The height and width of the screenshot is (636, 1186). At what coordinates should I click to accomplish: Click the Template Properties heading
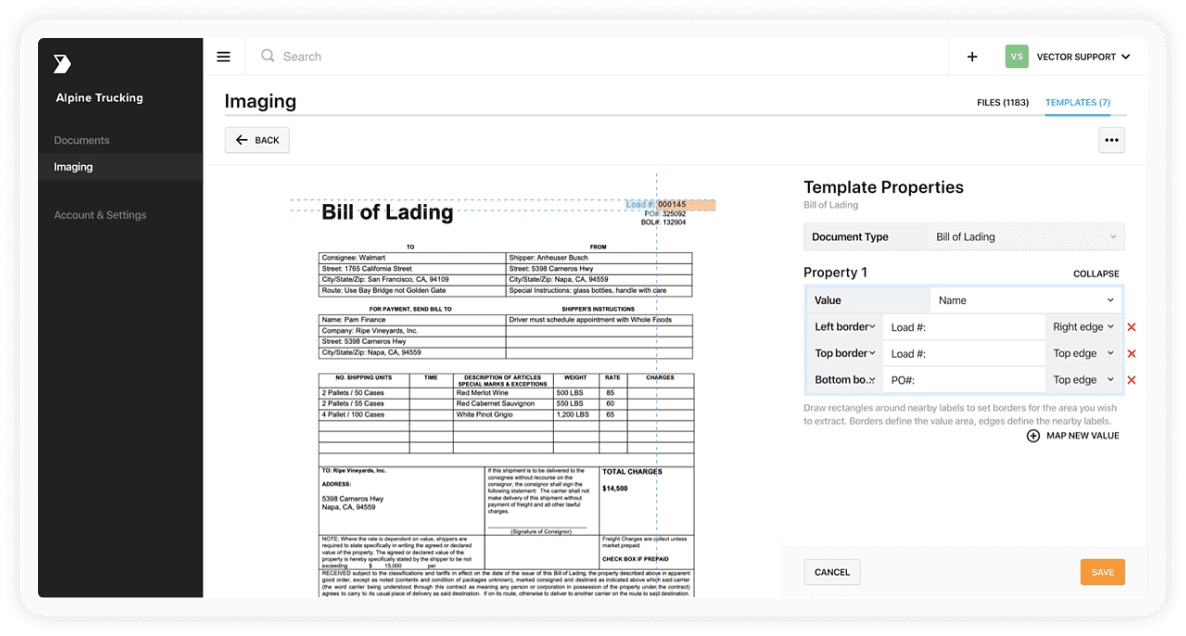[883, 188]
